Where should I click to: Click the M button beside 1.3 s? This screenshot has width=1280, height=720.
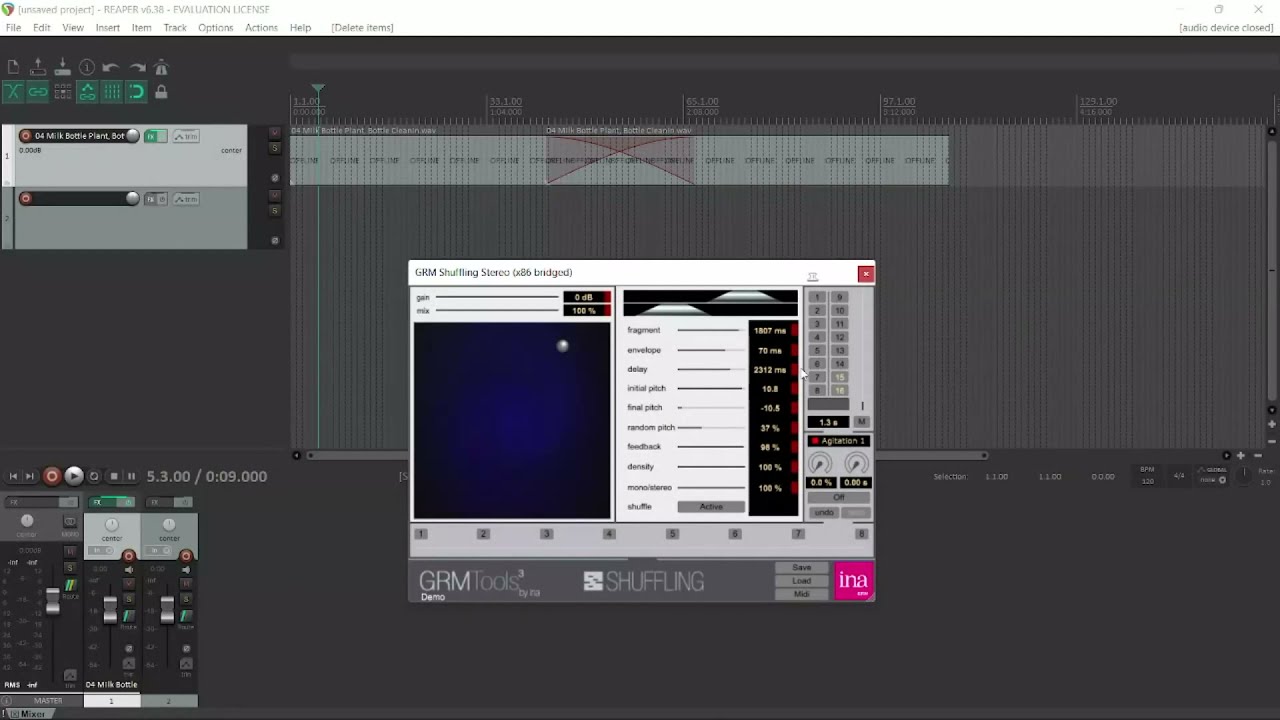click(861, 422)
